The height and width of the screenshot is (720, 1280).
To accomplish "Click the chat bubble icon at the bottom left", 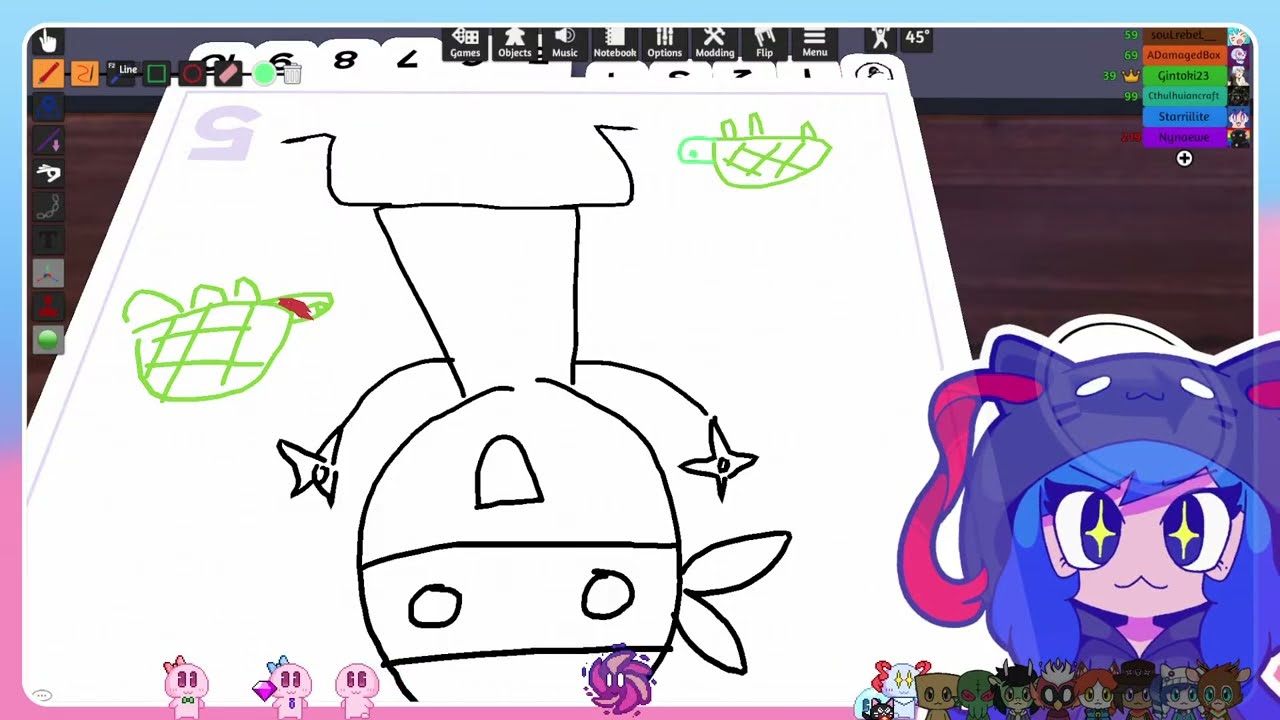I will [x=42, y=695].
